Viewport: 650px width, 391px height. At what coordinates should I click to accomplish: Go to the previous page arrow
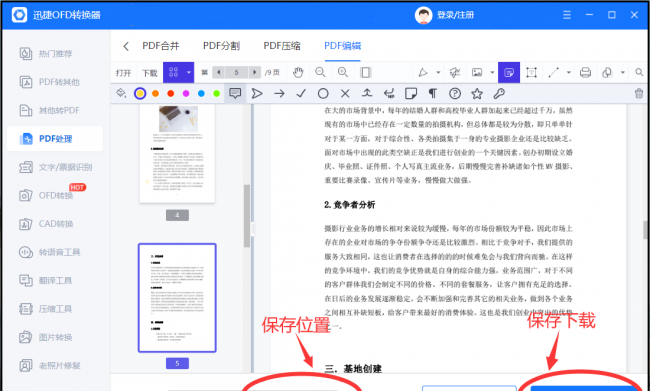click(x=218, y=73)
